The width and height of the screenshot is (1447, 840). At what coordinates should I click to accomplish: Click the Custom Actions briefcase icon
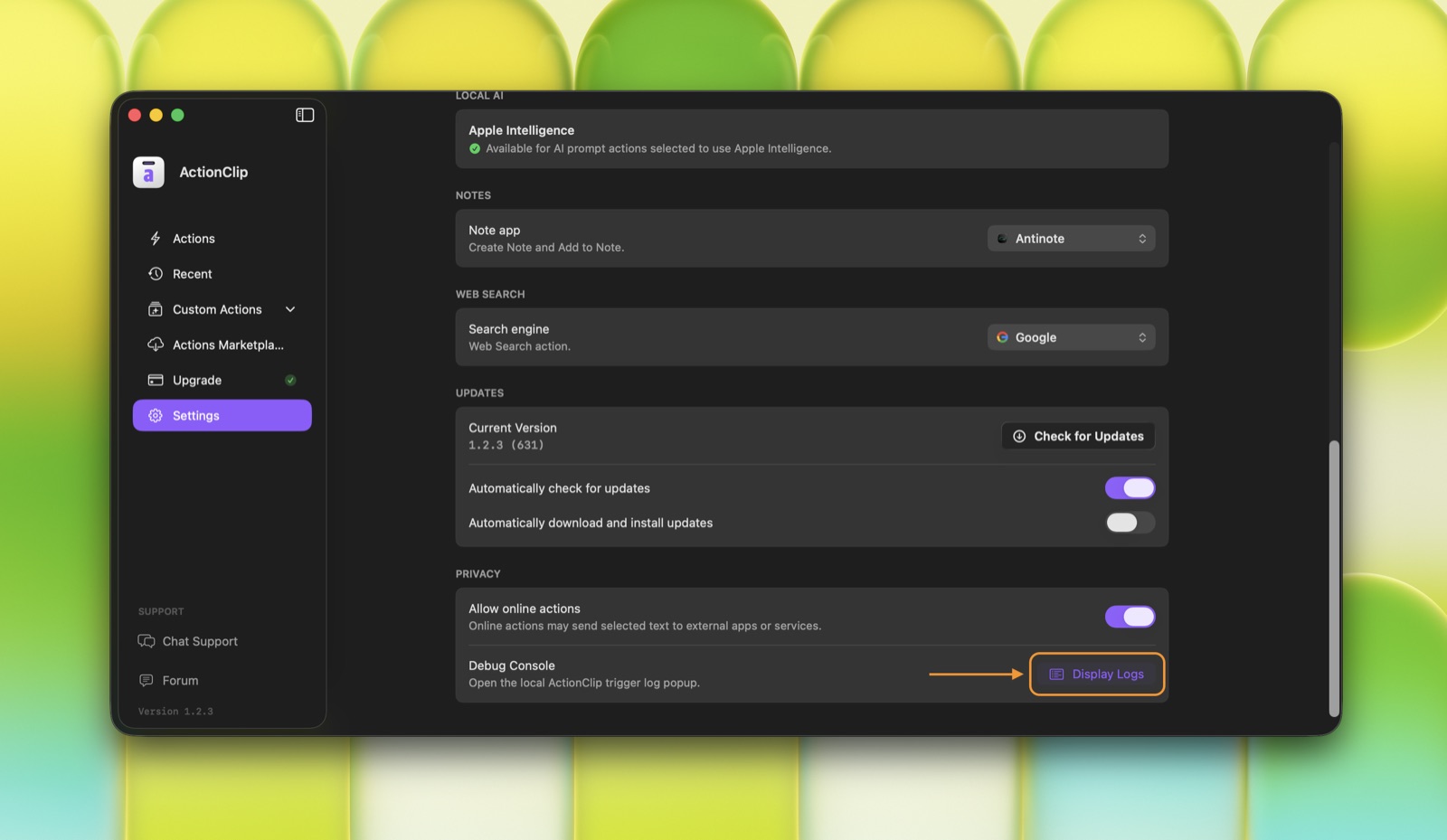pyautogui.click(x=156, y=309)
